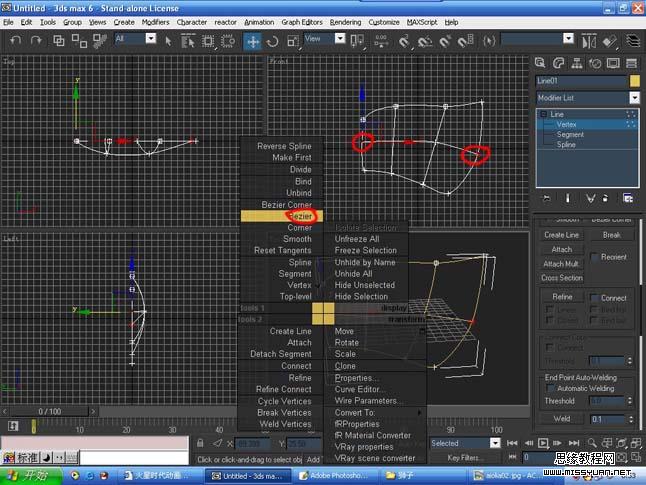Open the Modifier List dropdown

[x=634, y=98]
